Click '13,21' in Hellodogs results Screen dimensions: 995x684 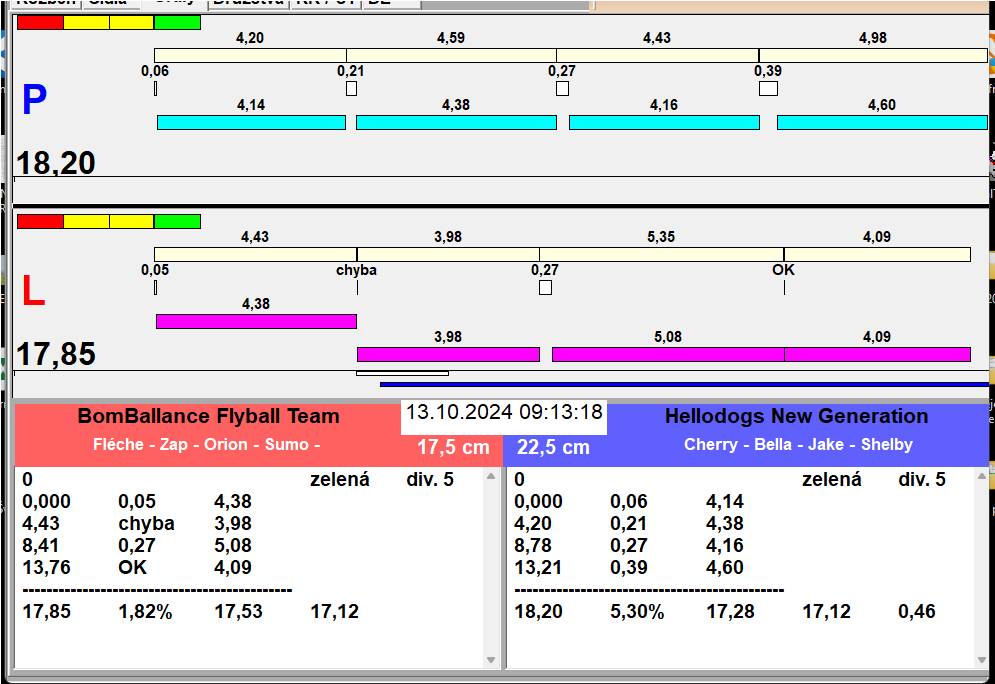point(538,567)
